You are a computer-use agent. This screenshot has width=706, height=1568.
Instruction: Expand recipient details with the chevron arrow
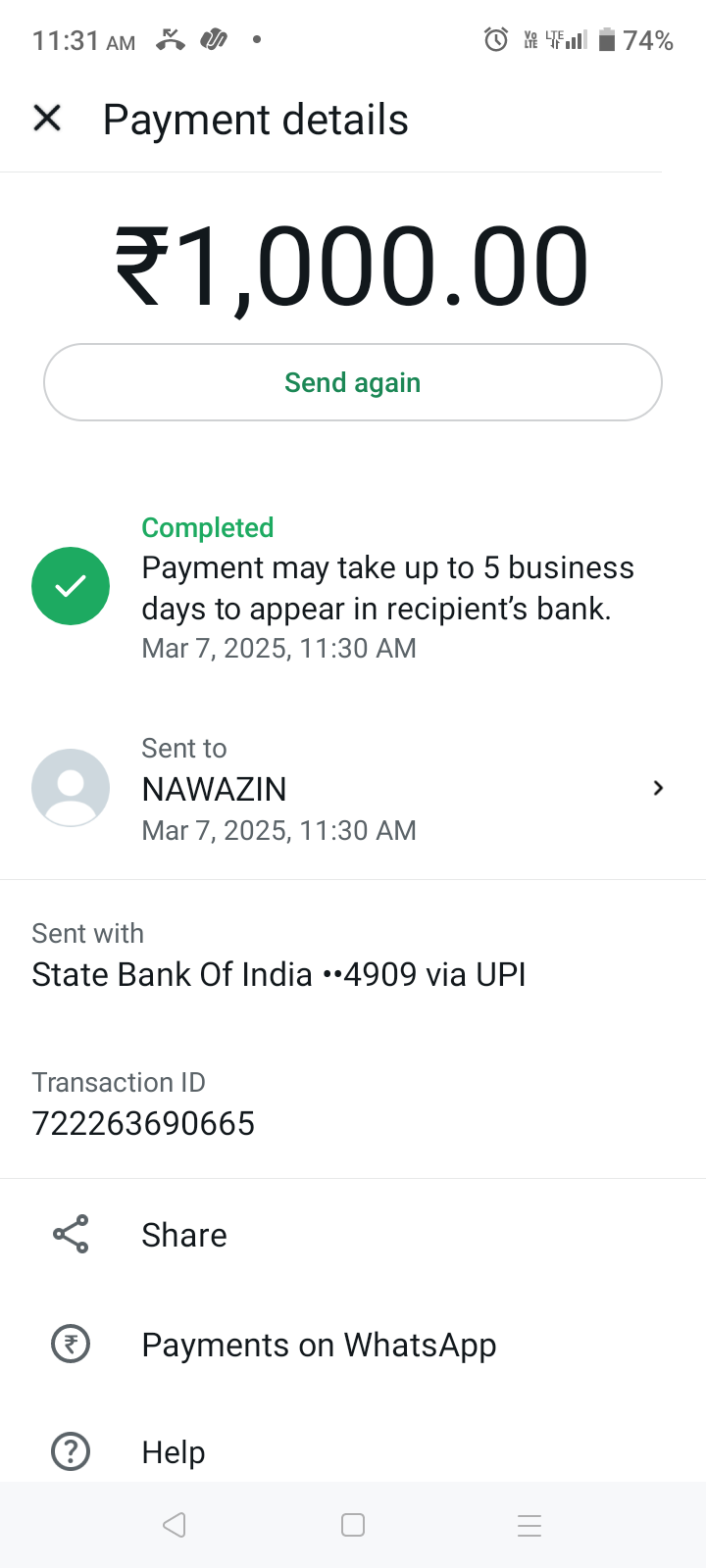(x=658, y=788)
